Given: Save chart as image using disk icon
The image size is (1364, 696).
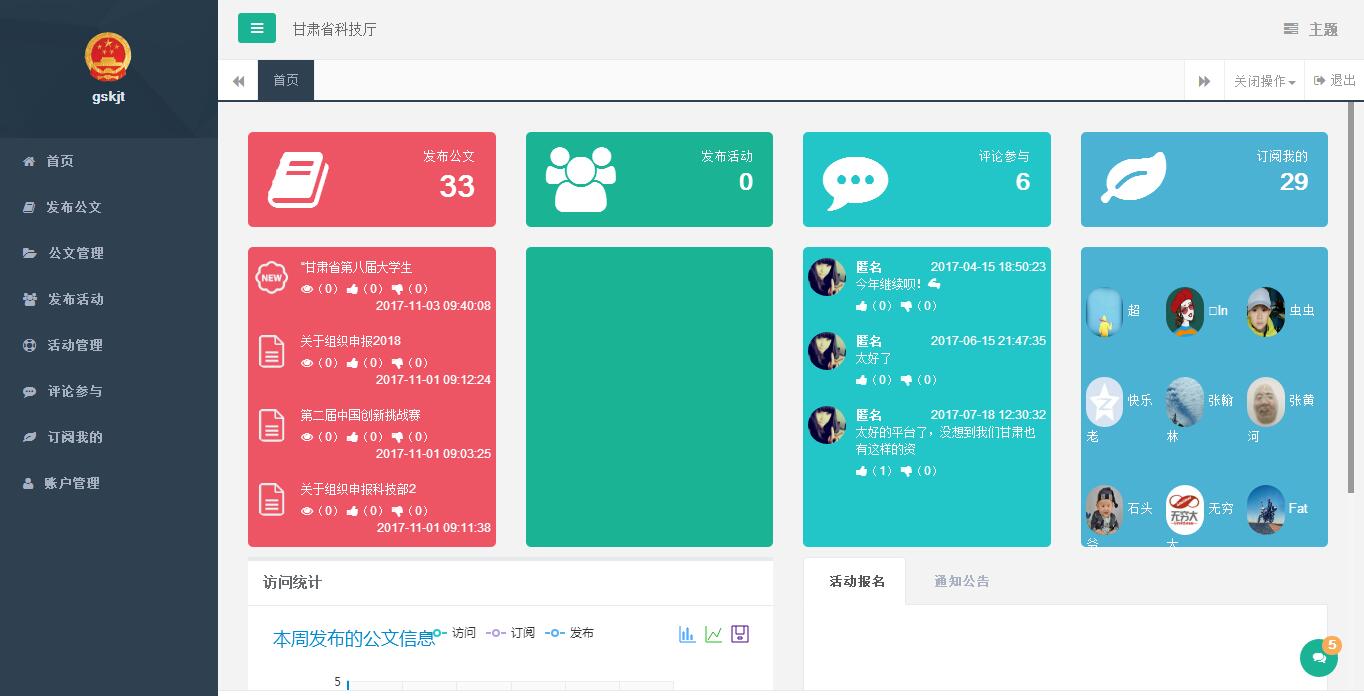Looking at the screenshot, I should (x=740, y=634).
